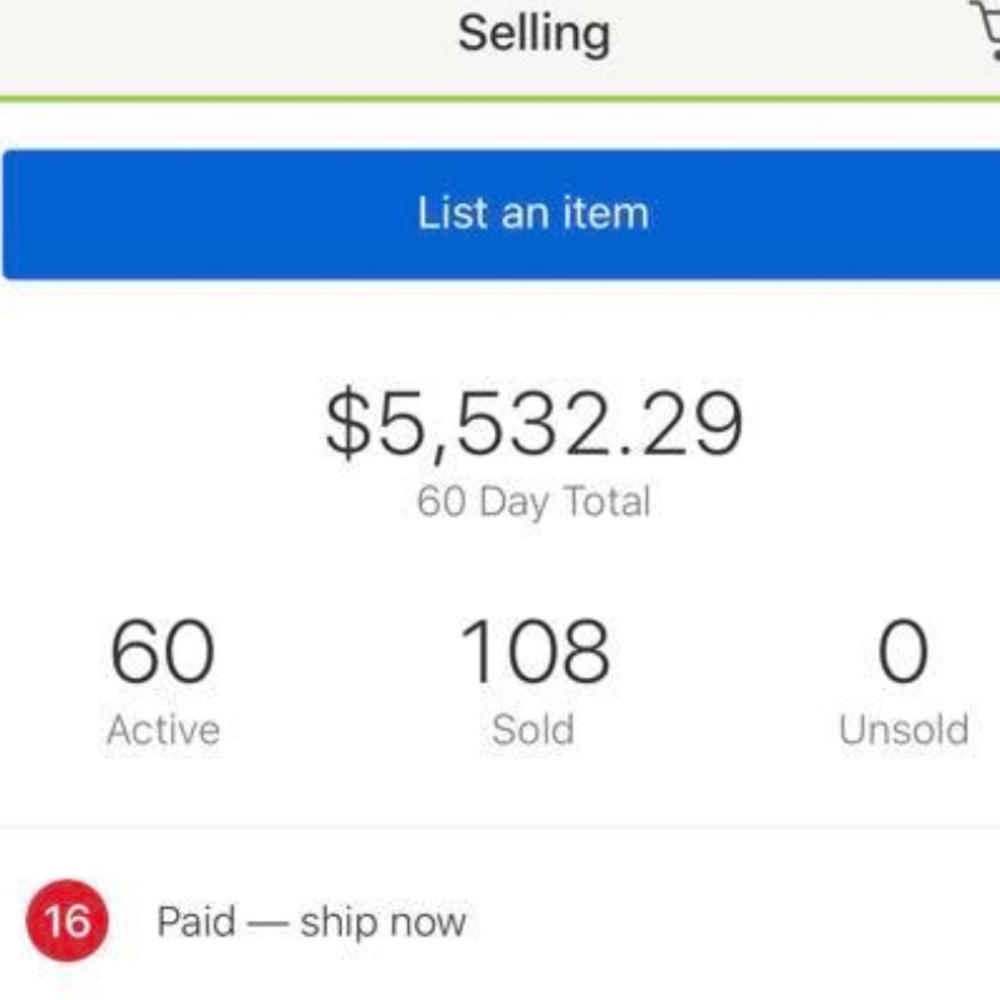Tap the Active label
Viewport: 1000px width, 1000px height.
[x=163, y=730]
